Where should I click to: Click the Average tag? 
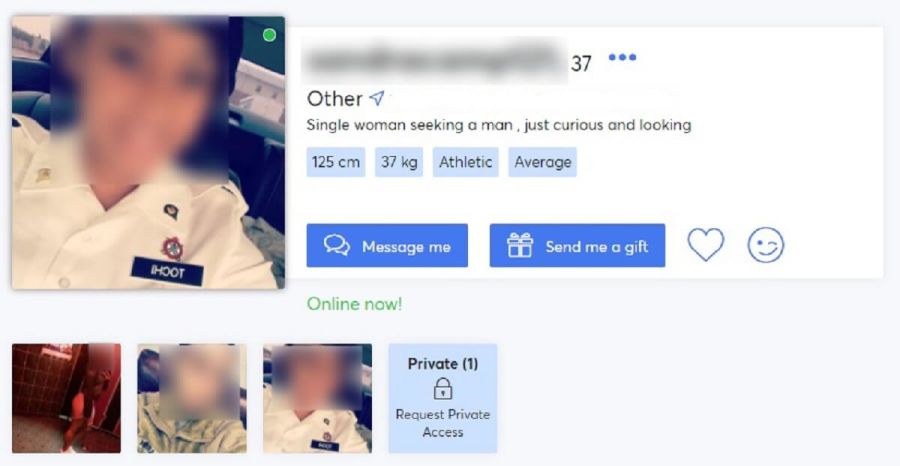click(x=542, y=162)
